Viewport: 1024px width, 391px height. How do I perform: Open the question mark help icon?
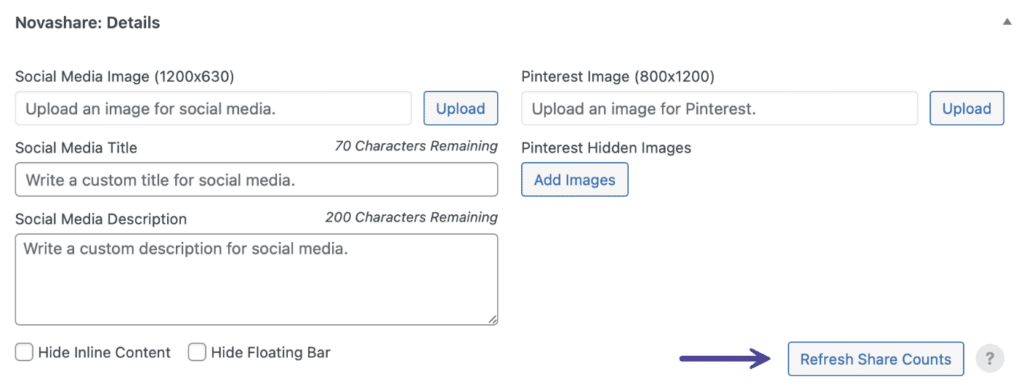pos(989,359)
